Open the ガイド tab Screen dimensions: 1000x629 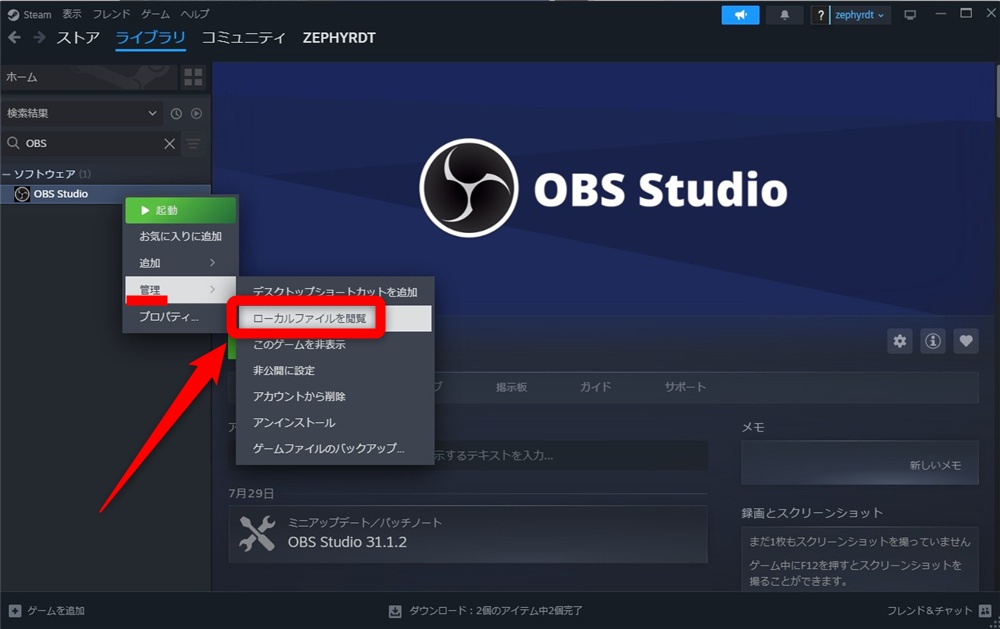(x=595, y=387)
